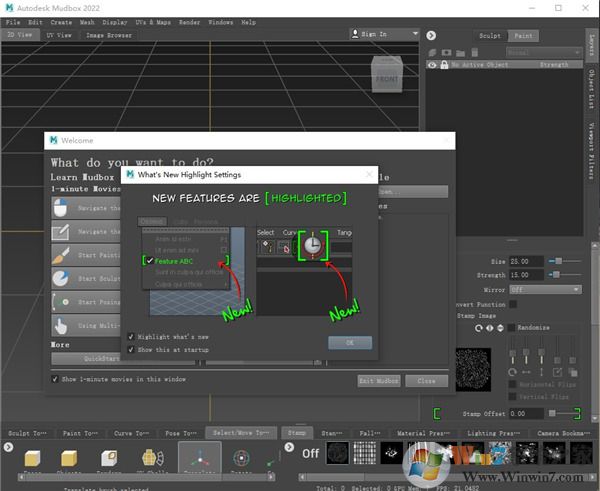The width and height of the screenshot is (600, 491).
Task: Click the Start Sculpting movie icon
Action: coord(61,278)
